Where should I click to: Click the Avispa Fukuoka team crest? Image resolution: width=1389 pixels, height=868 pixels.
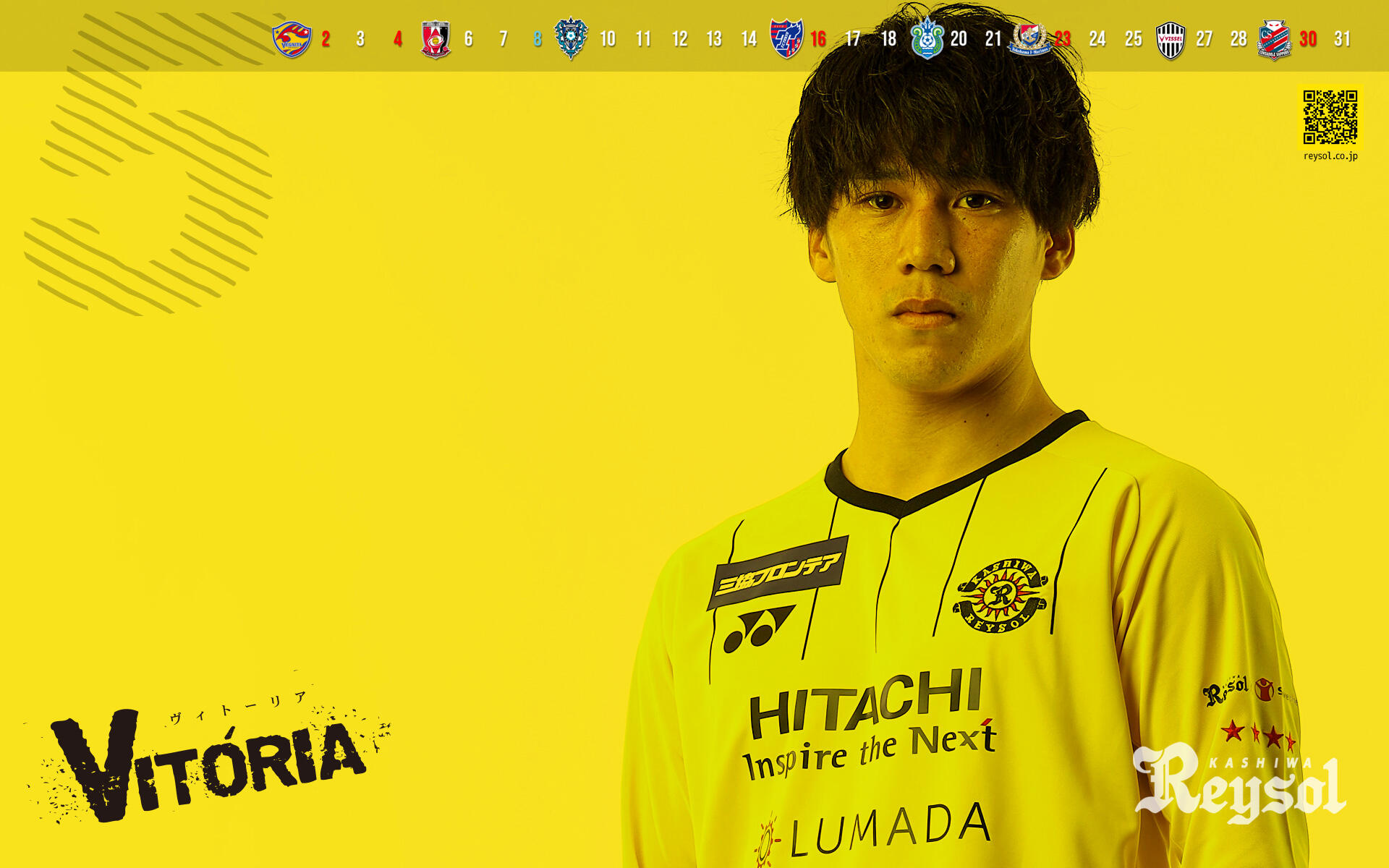[571, 38]
